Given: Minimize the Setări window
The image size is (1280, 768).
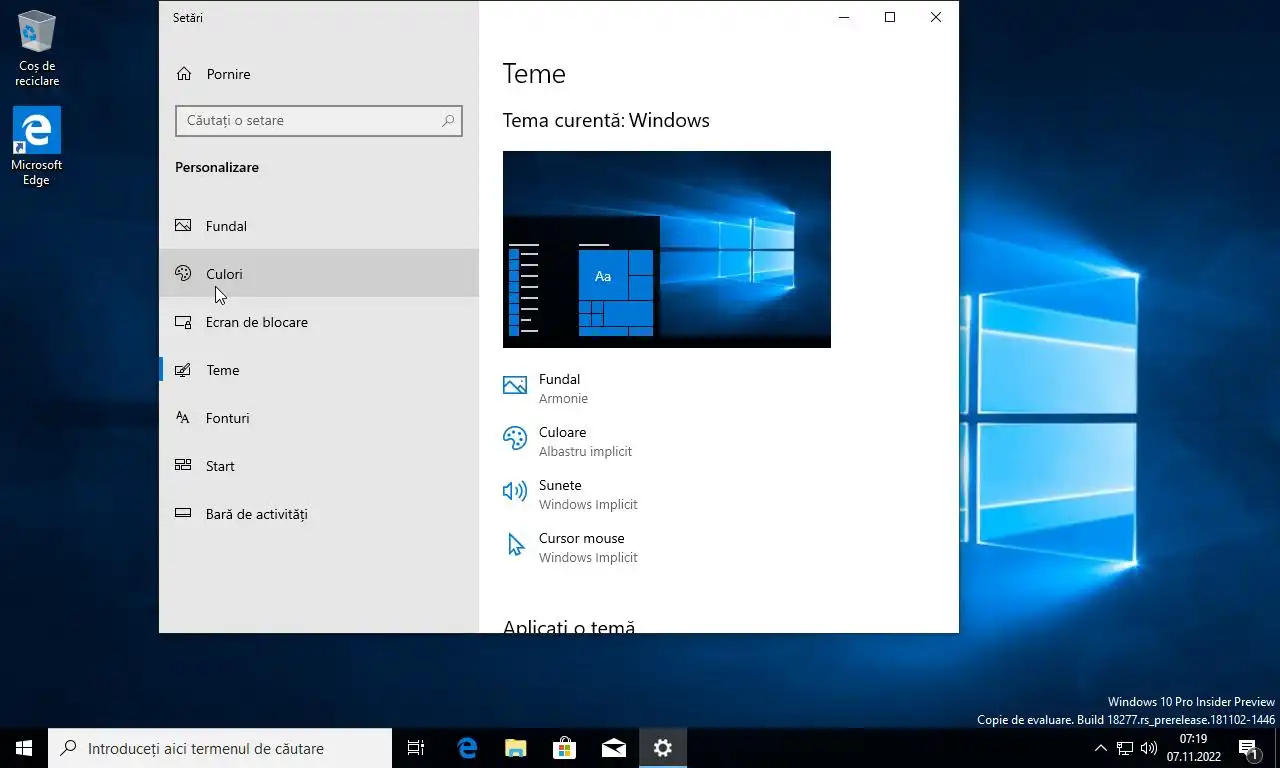Looking at the screenshot, I should [844, 17].
